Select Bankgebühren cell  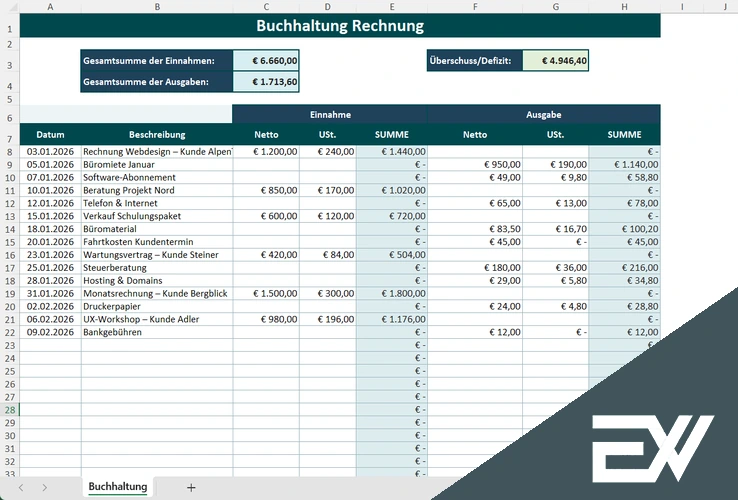click(157, 332)
